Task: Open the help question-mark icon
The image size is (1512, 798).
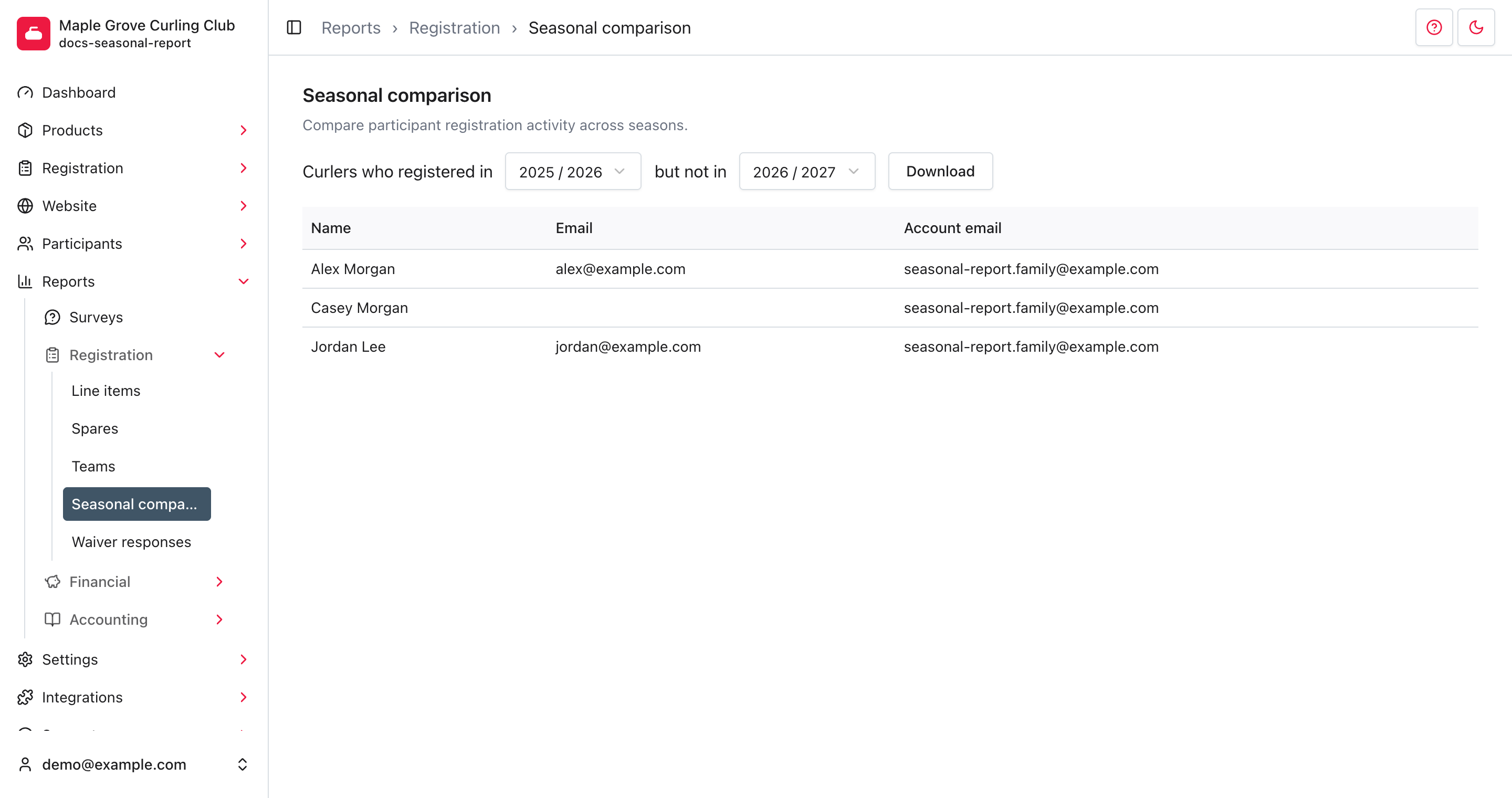Action: coord(1433,28)
